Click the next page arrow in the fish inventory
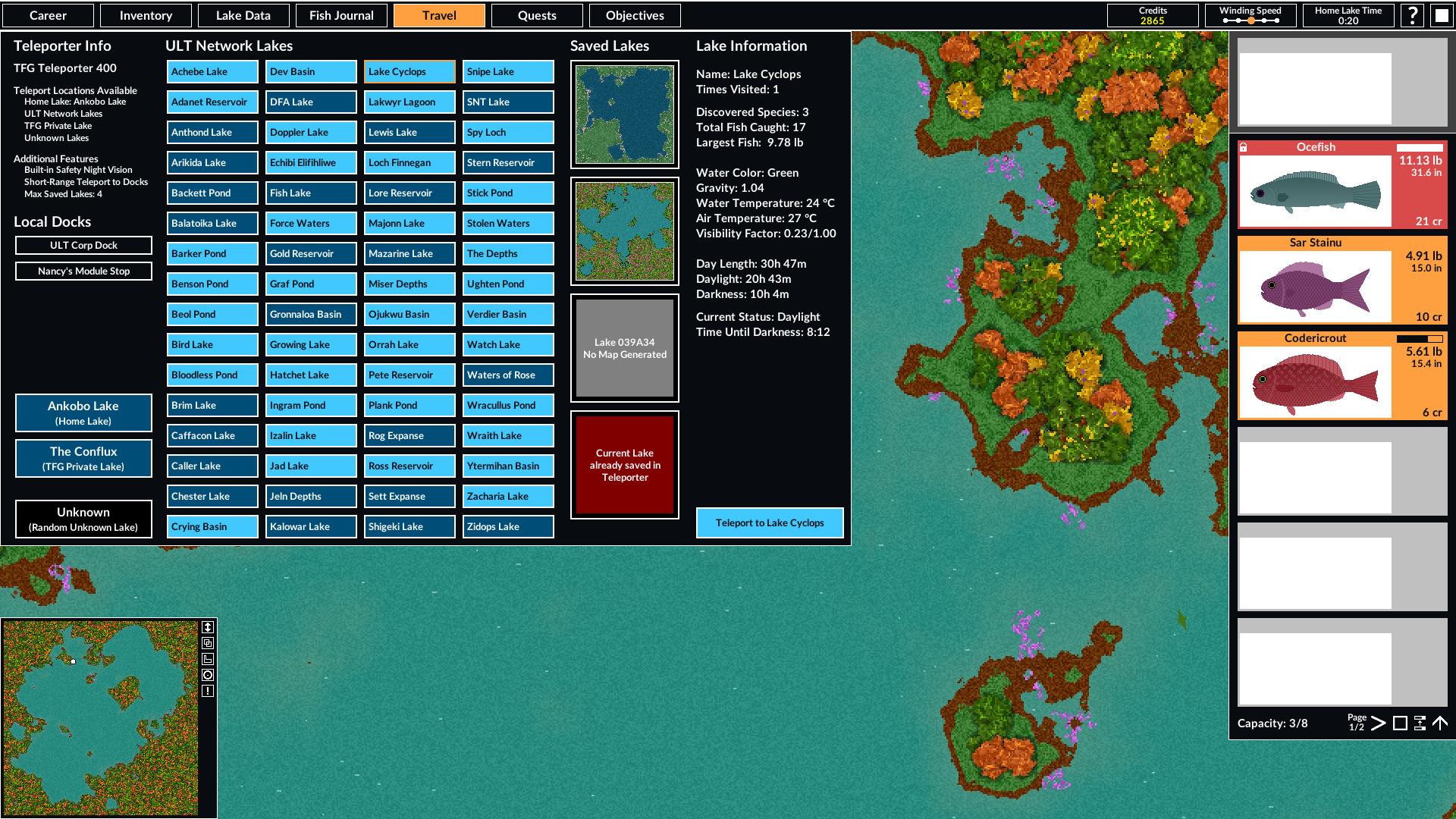The image size is (1456, 819). coord(1379,724)
